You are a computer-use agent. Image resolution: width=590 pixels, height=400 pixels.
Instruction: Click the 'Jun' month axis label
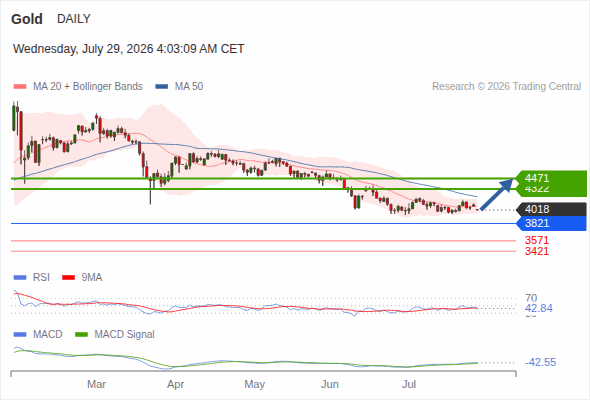tap(330, 385)
